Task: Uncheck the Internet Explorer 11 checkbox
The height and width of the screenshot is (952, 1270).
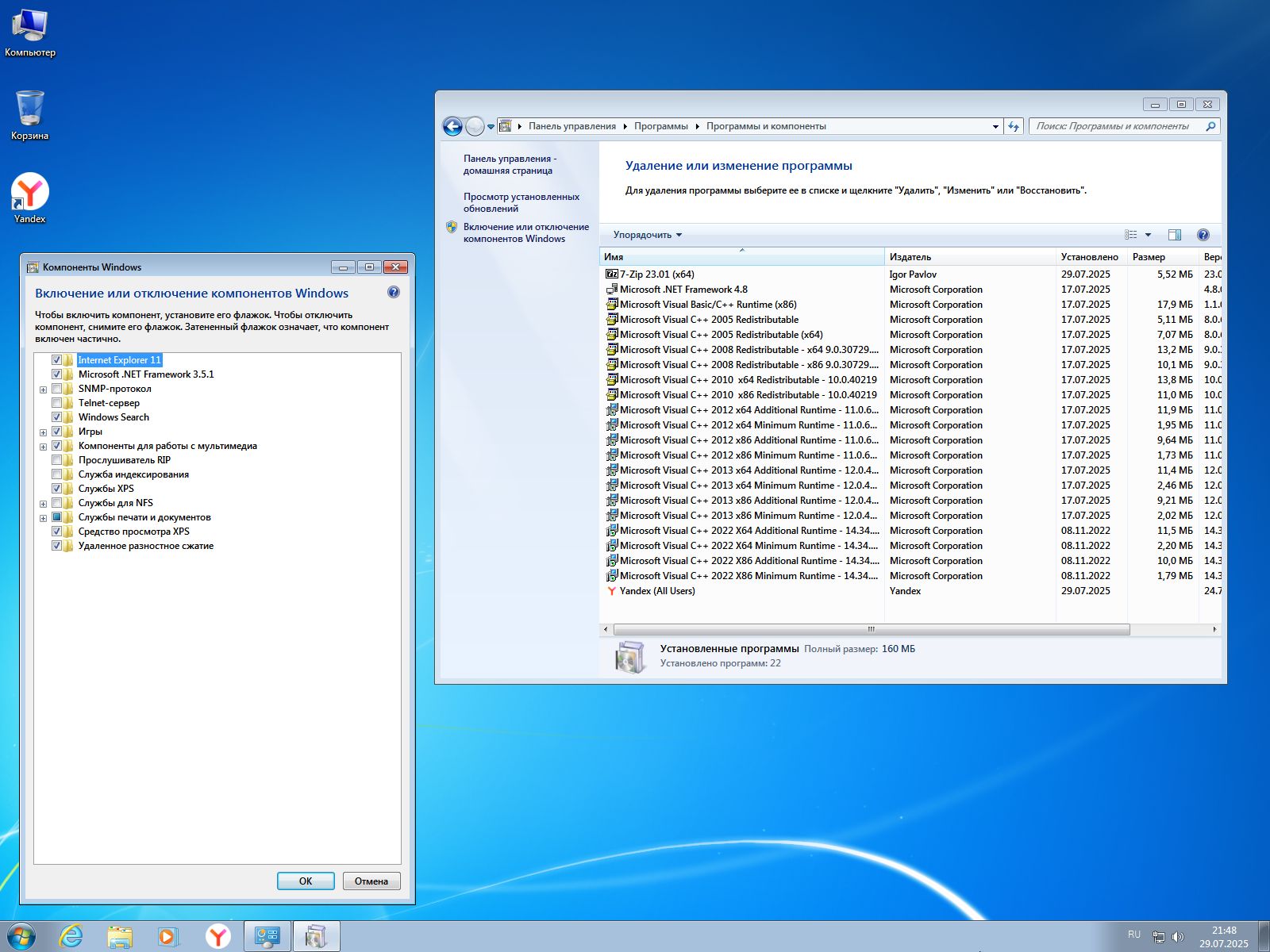Action: (x=56, y=360)
